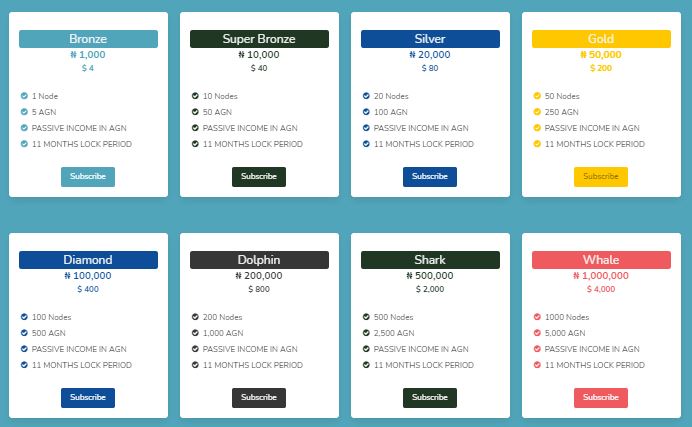The height and width of the screenshot is (427, 692).
Task: Subscribe to the Bronze plan
Action: (88, 176)
